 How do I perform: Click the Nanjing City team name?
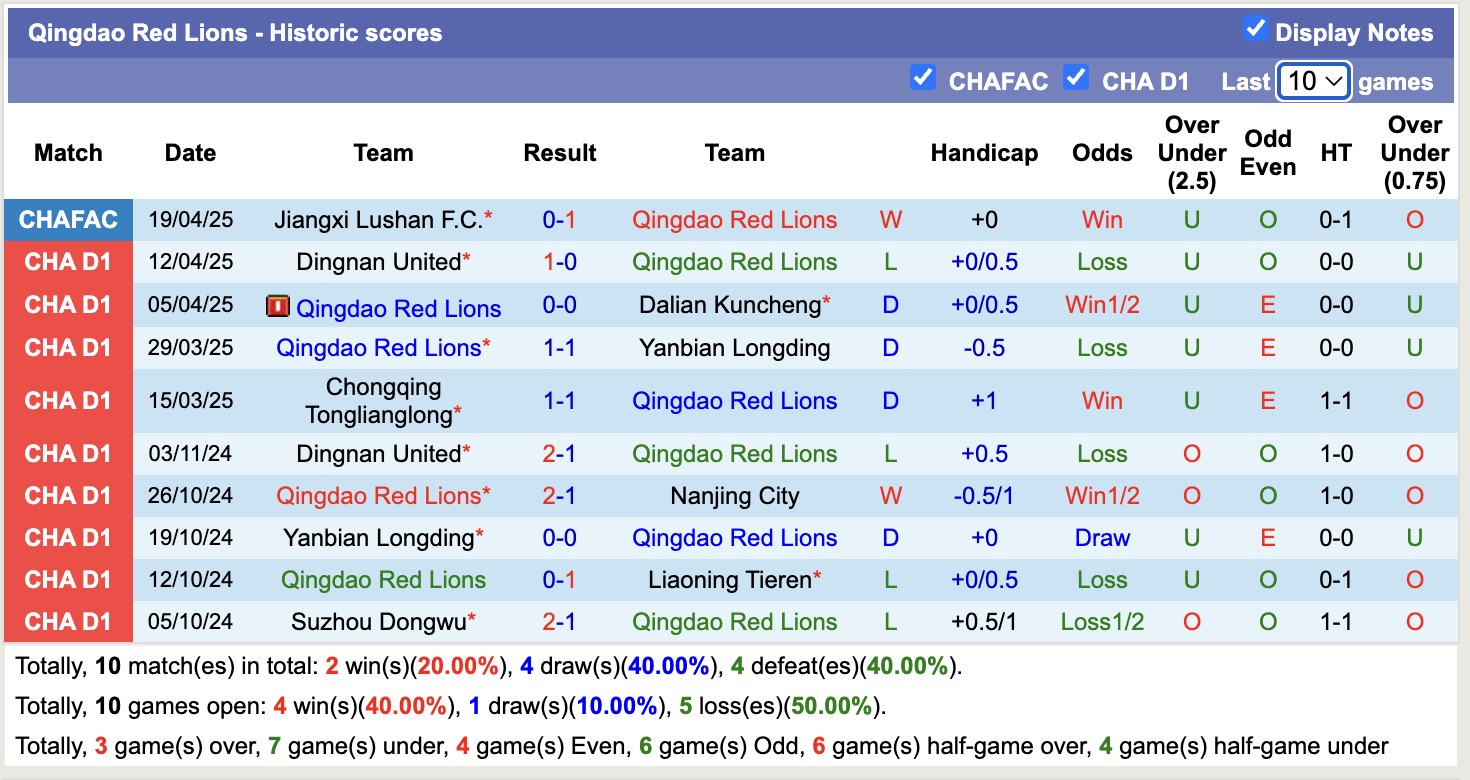(734, 495)
